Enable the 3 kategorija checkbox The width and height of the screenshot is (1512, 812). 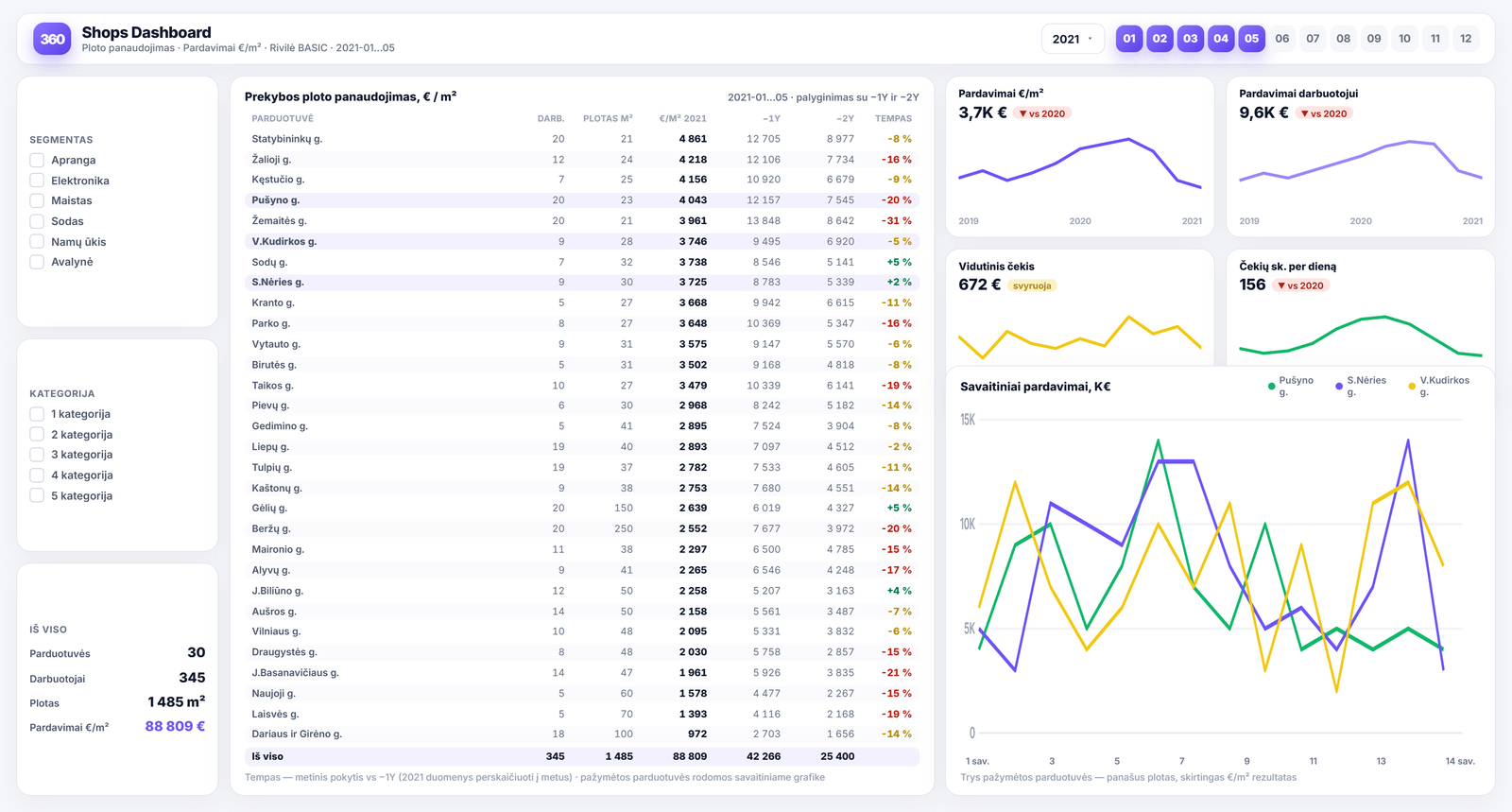37,455
